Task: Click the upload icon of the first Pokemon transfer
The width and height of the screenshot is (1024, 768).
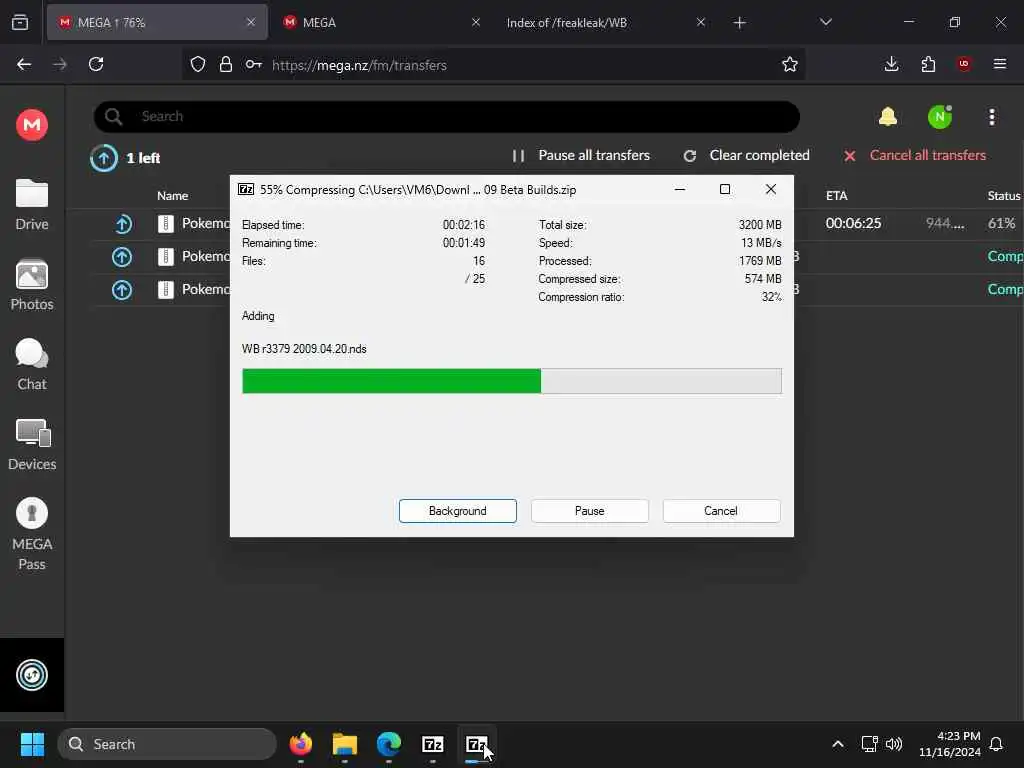Action: tap(123, 224)
